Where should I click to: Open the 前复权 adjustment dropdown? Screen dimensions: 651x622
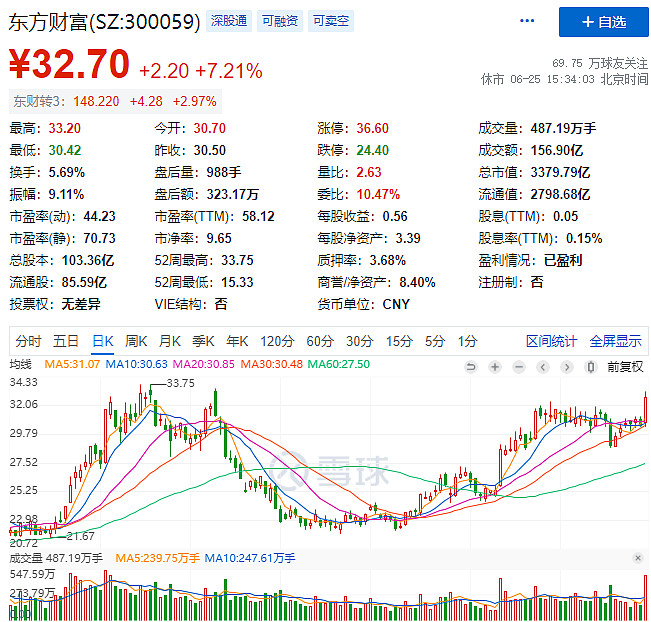(x=625, y=367)
